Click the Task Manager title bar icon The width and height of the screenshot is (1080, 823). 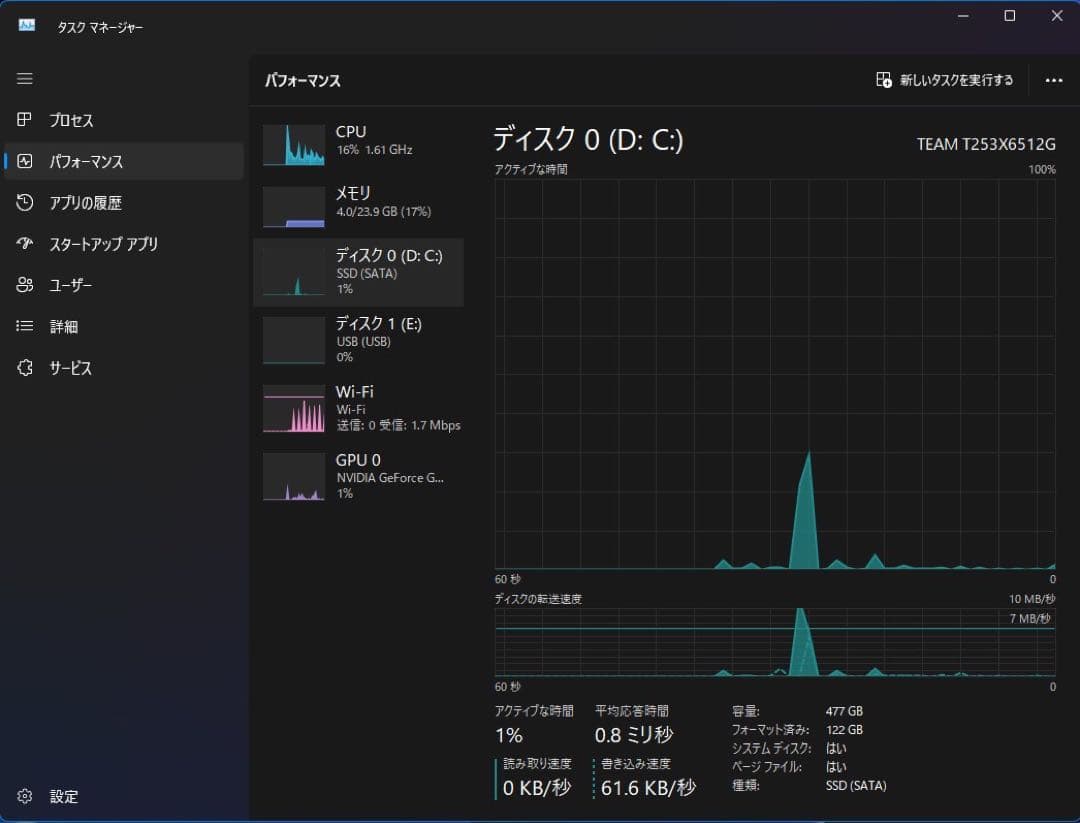coord(27,26)
